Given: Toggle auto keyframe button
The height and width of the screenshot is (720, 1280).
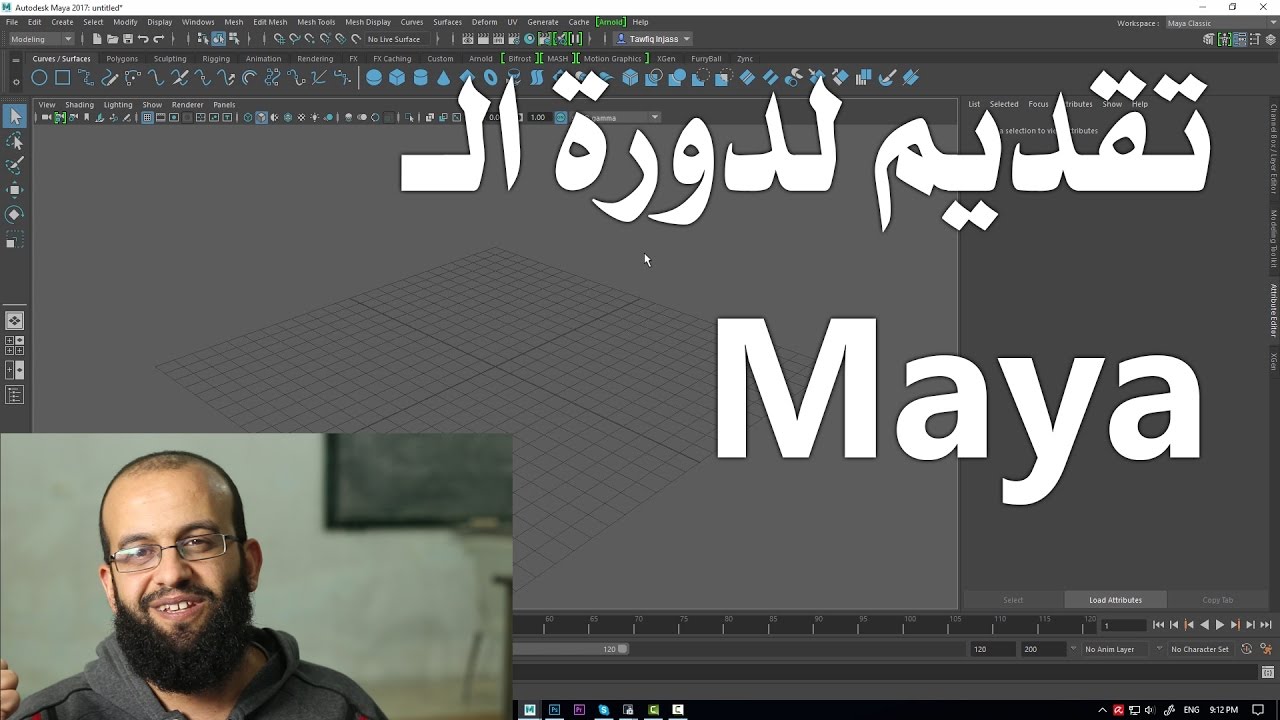Looking at the screenshot, I should [1247, 649].
